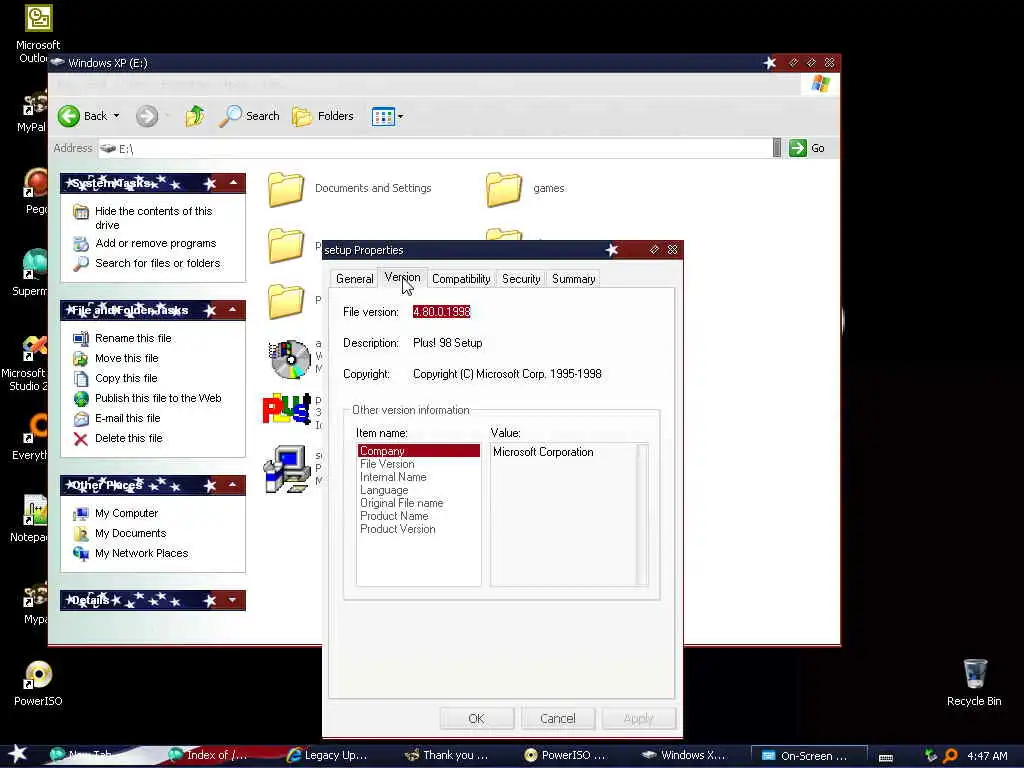Select the CD disc image file icon
Viewport: 1024px width, 768px height.
290,359
